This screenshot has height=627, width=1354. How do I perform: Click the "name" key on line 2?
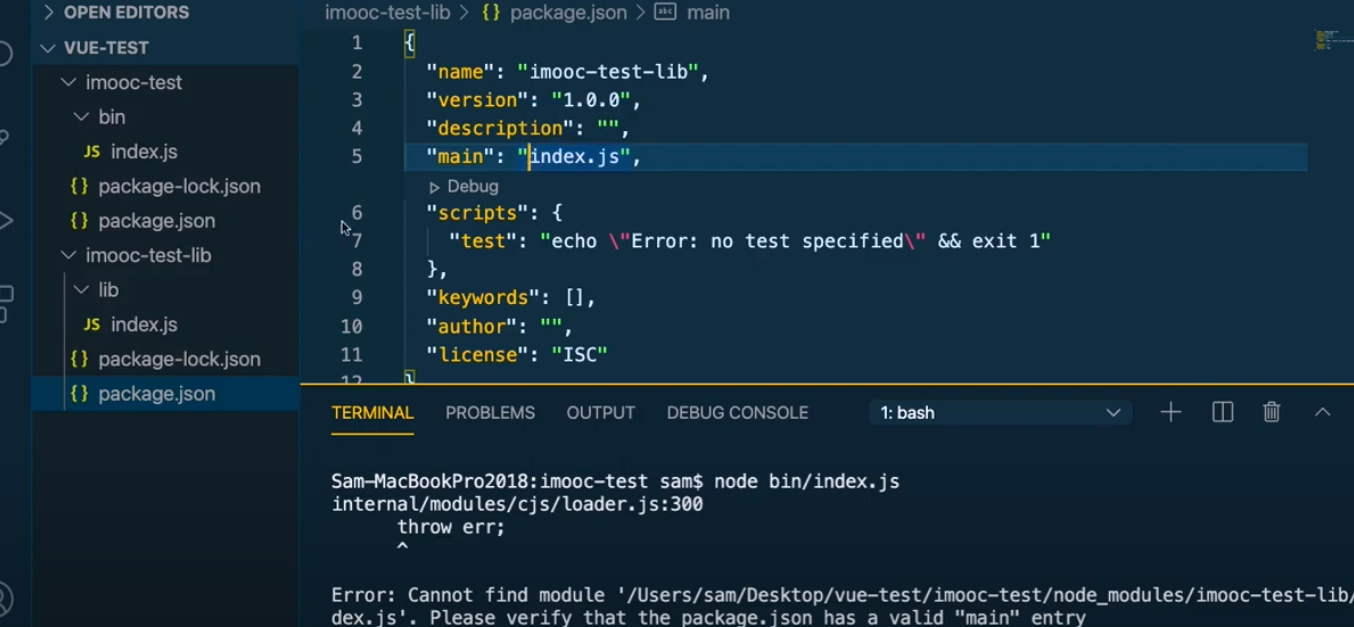462,72
